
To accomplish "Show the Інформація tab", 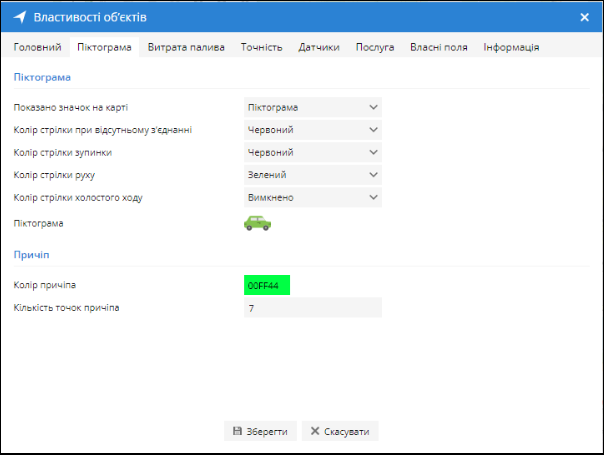I will pyautogui.click(x=511, y=47).
